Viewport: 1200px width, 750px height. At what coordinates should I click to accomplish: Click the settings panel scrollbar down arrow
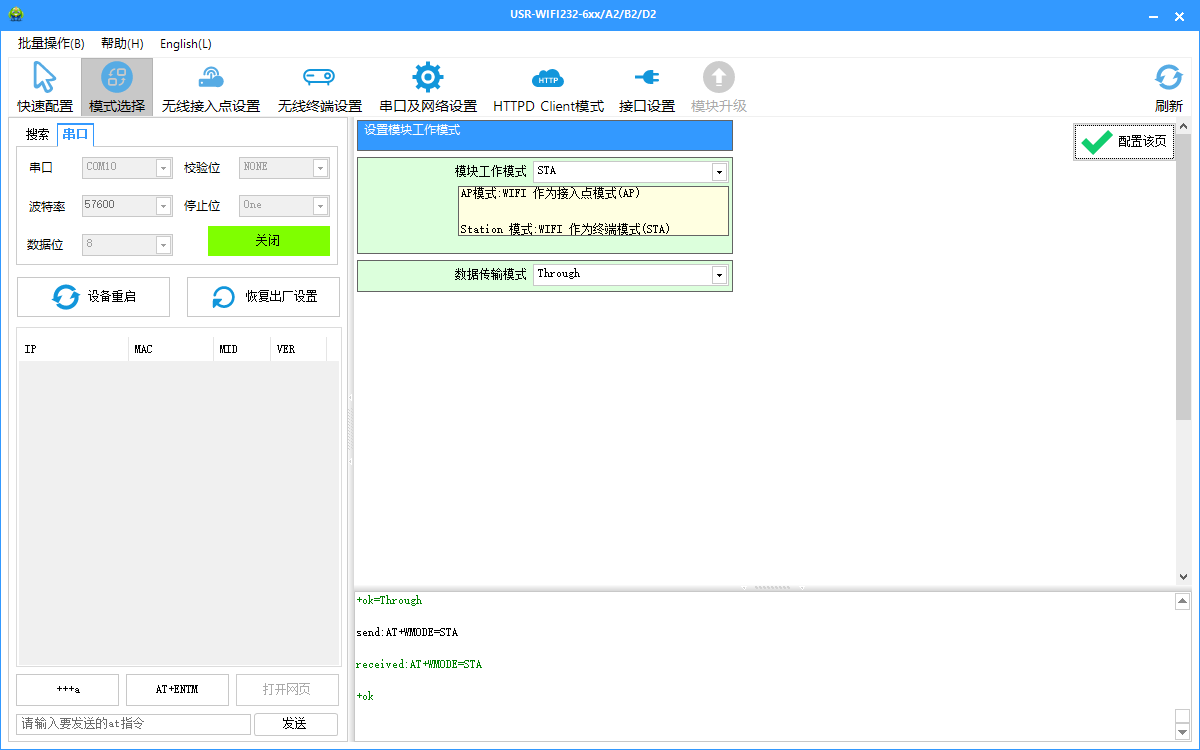1184,577
